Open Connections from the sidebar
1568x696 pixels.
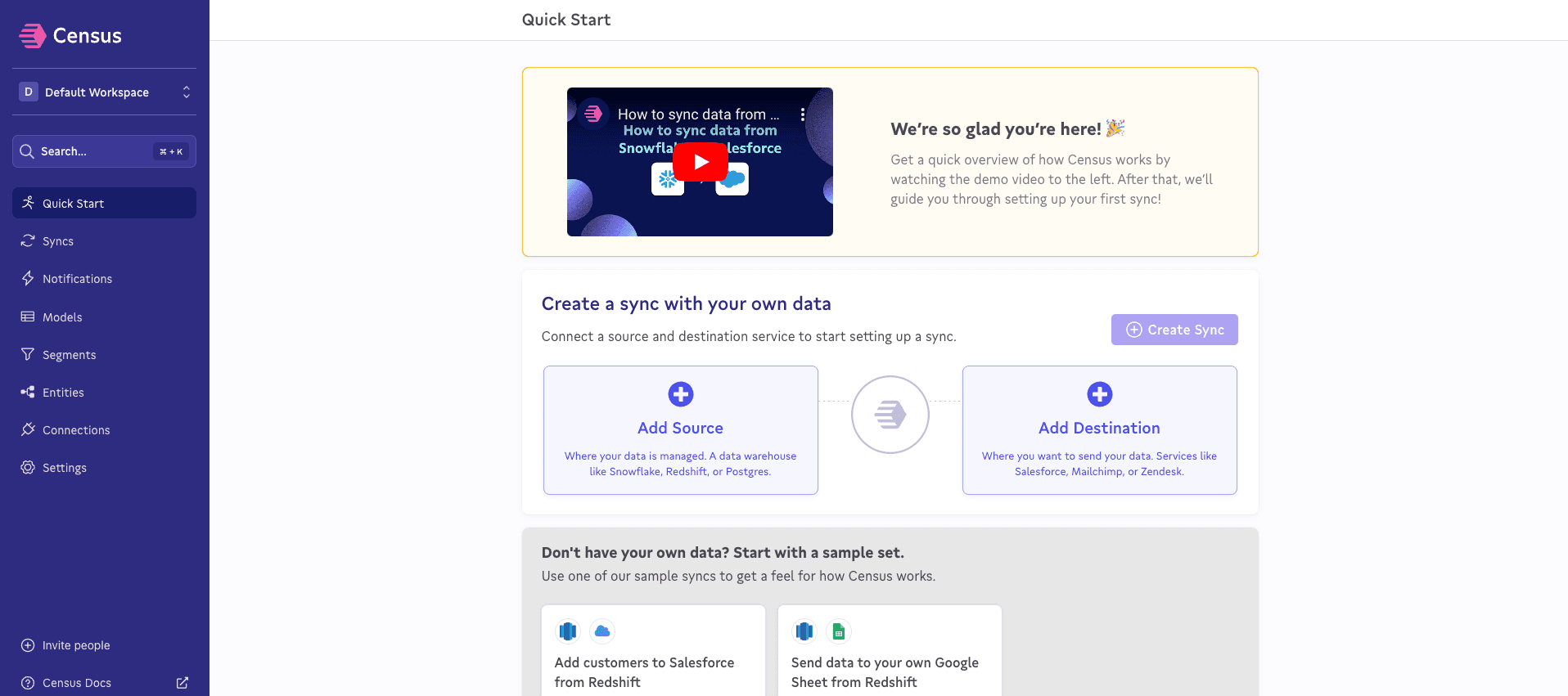[x=76, y=430]
